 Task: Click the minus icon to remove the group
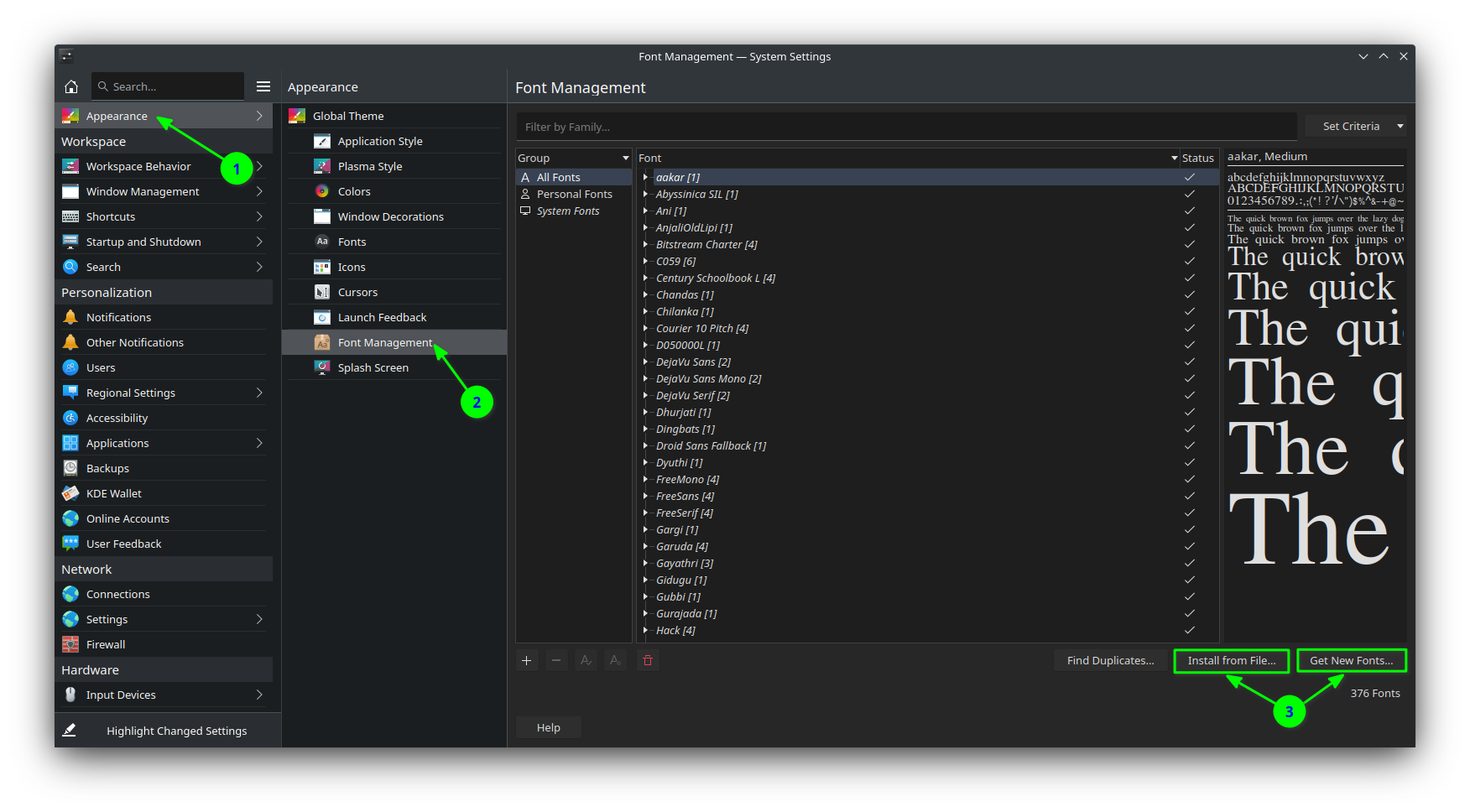click(556, 661)
